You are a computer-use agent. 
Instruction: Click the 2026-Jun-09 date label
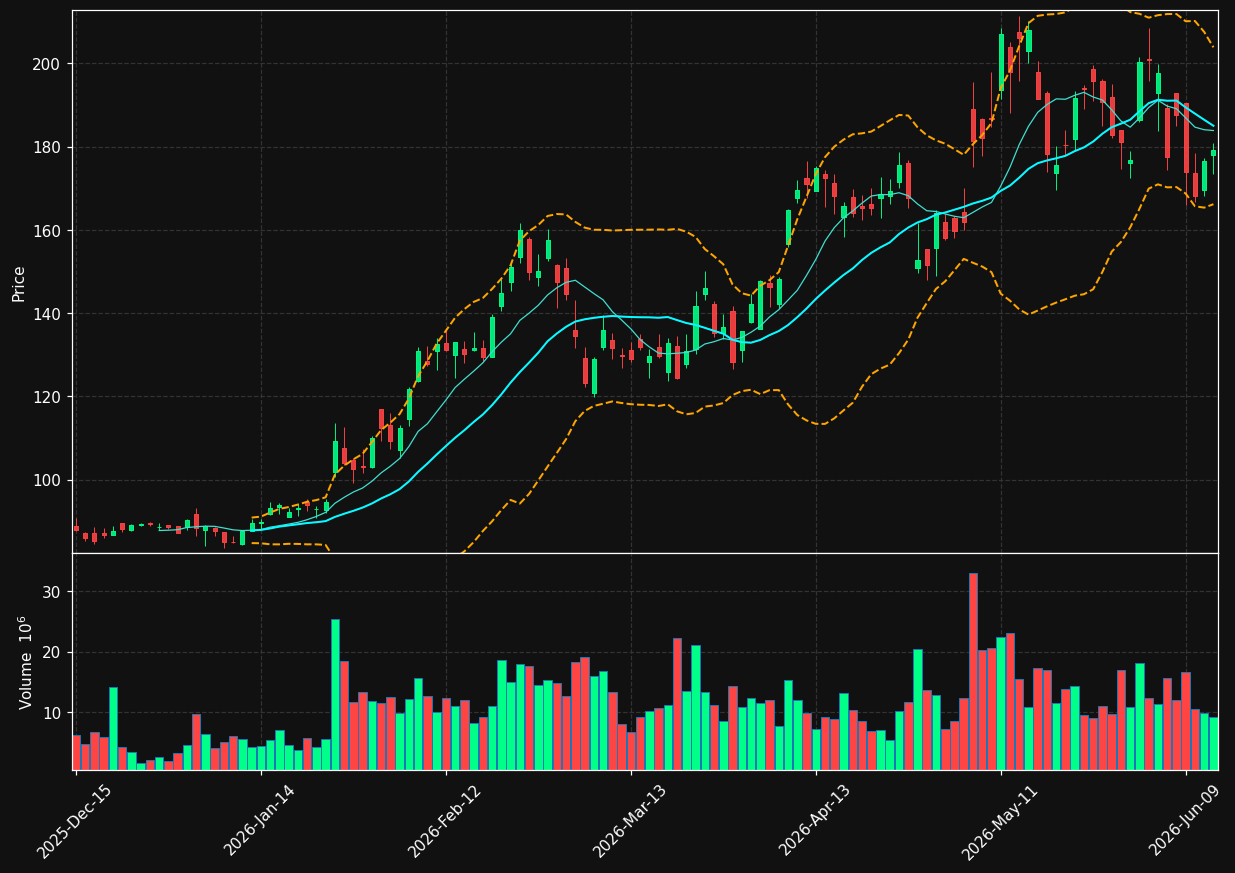[x=1185, y=820]
